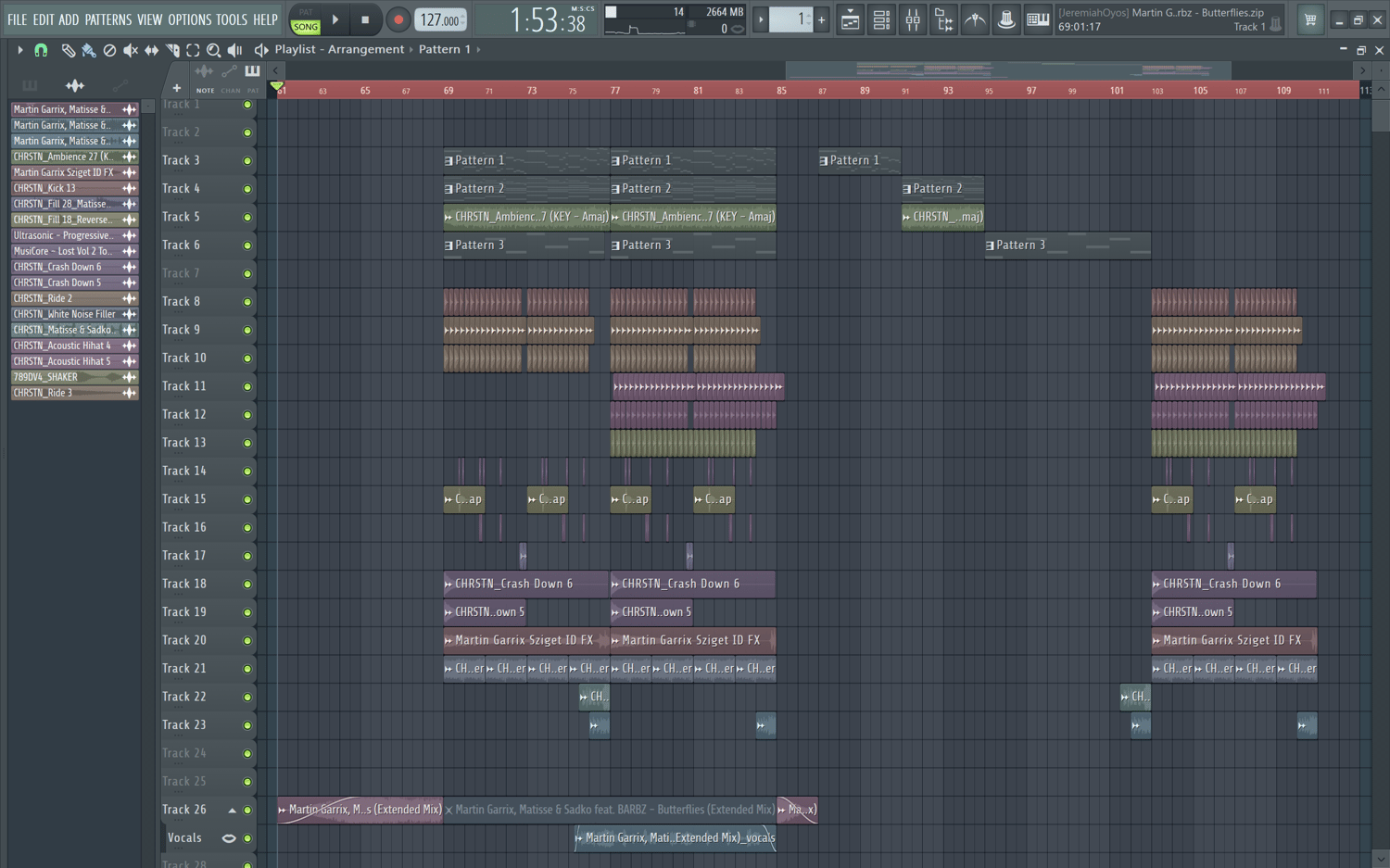
Task: Open the plugin picker hat icon
Action: click(x=1006, y=19)
